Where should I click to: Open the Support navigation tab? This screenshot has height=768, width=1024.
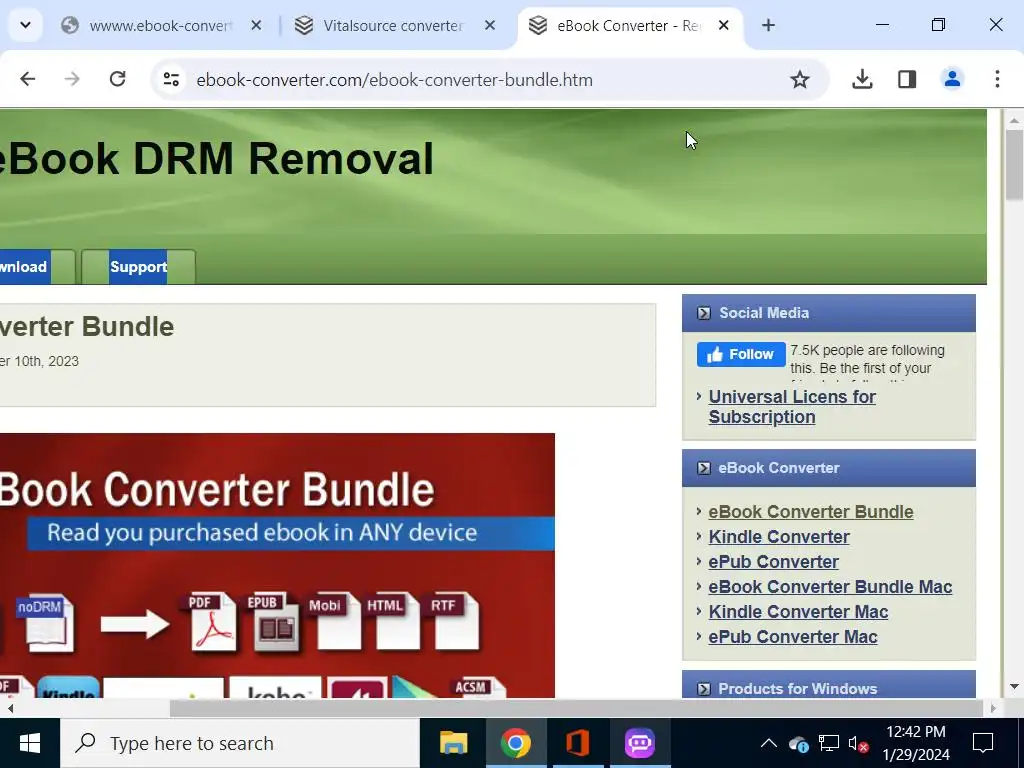point(138,266)
